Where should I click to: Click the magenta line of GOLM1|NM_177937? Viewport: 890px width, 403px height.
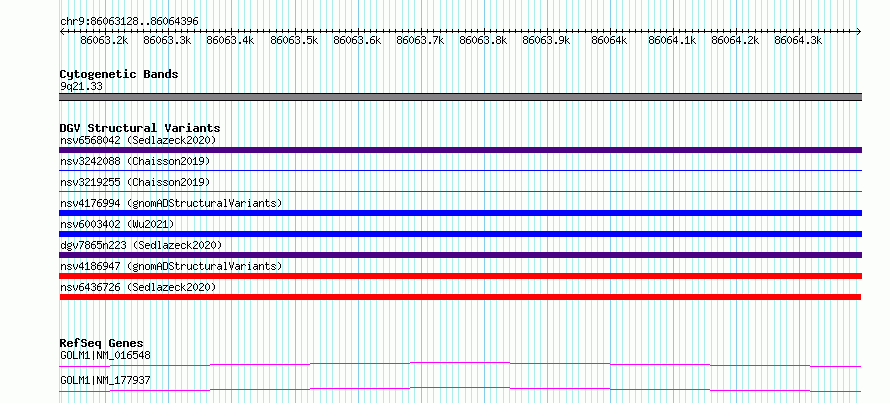460,389
